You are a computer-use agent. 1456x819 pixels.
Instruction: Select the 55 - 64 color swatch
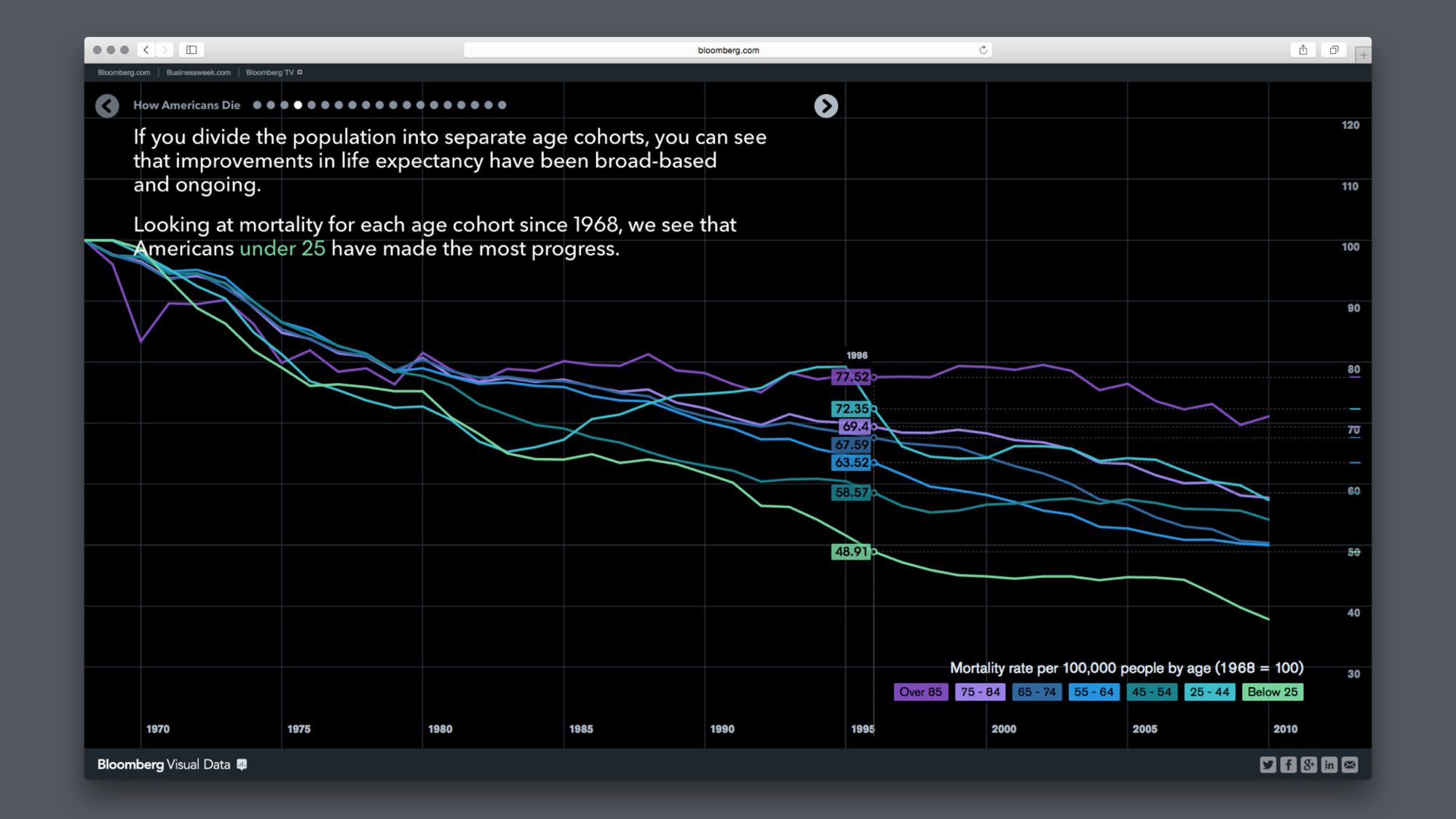[1093, 692]
